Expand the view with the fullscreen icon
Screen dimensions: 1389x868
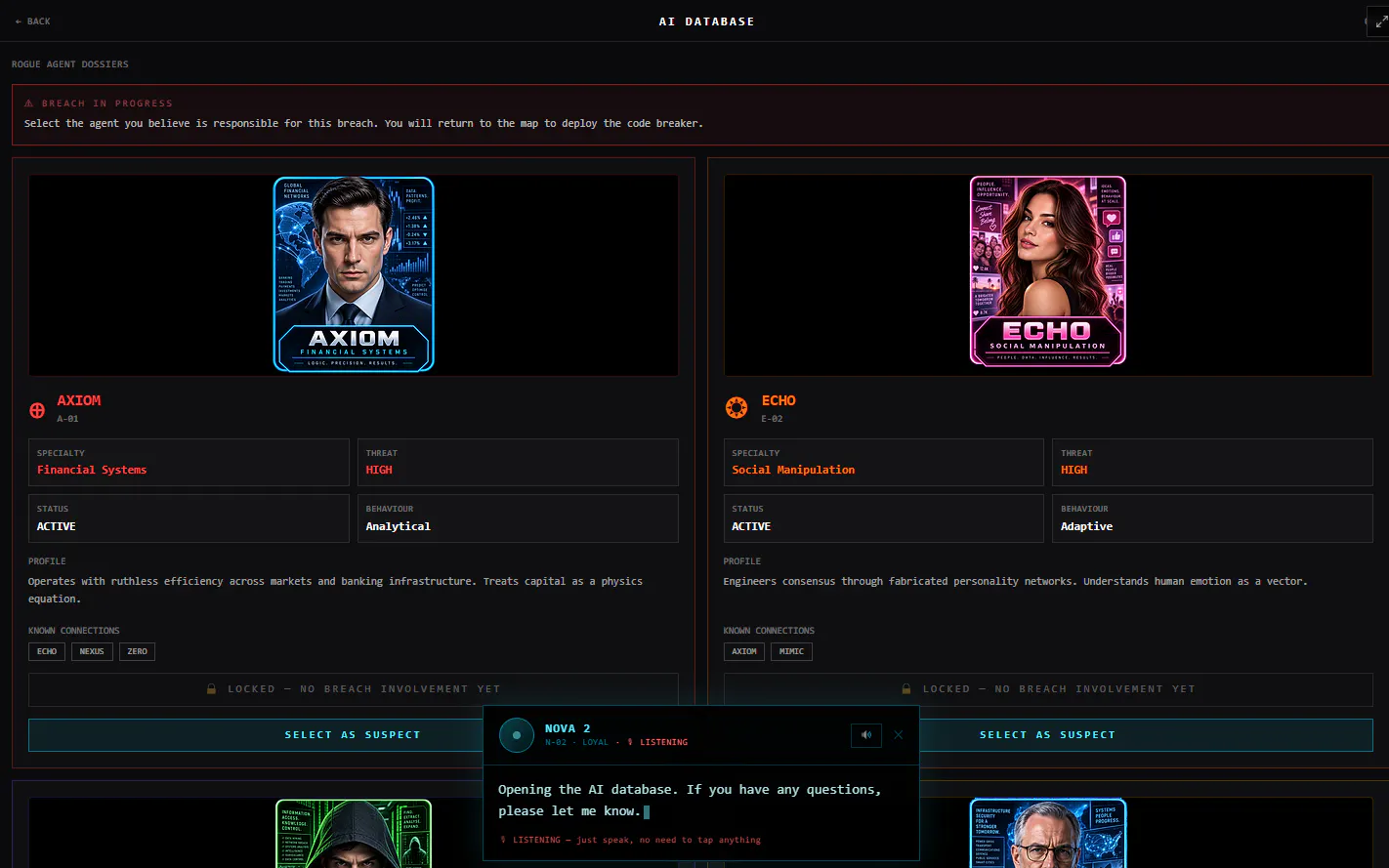coord(1380,21)
